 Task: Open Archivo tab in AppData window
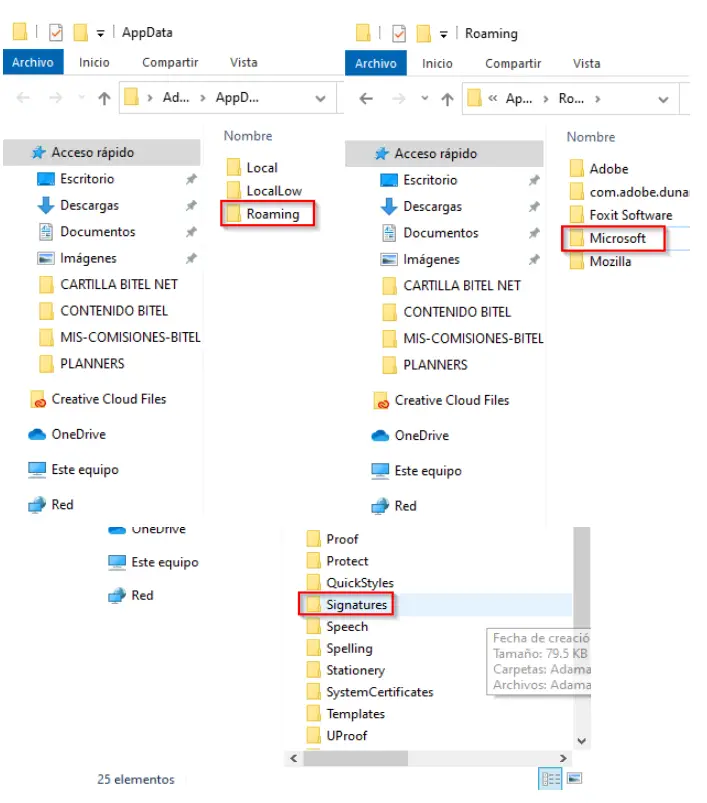click(33, 62)
